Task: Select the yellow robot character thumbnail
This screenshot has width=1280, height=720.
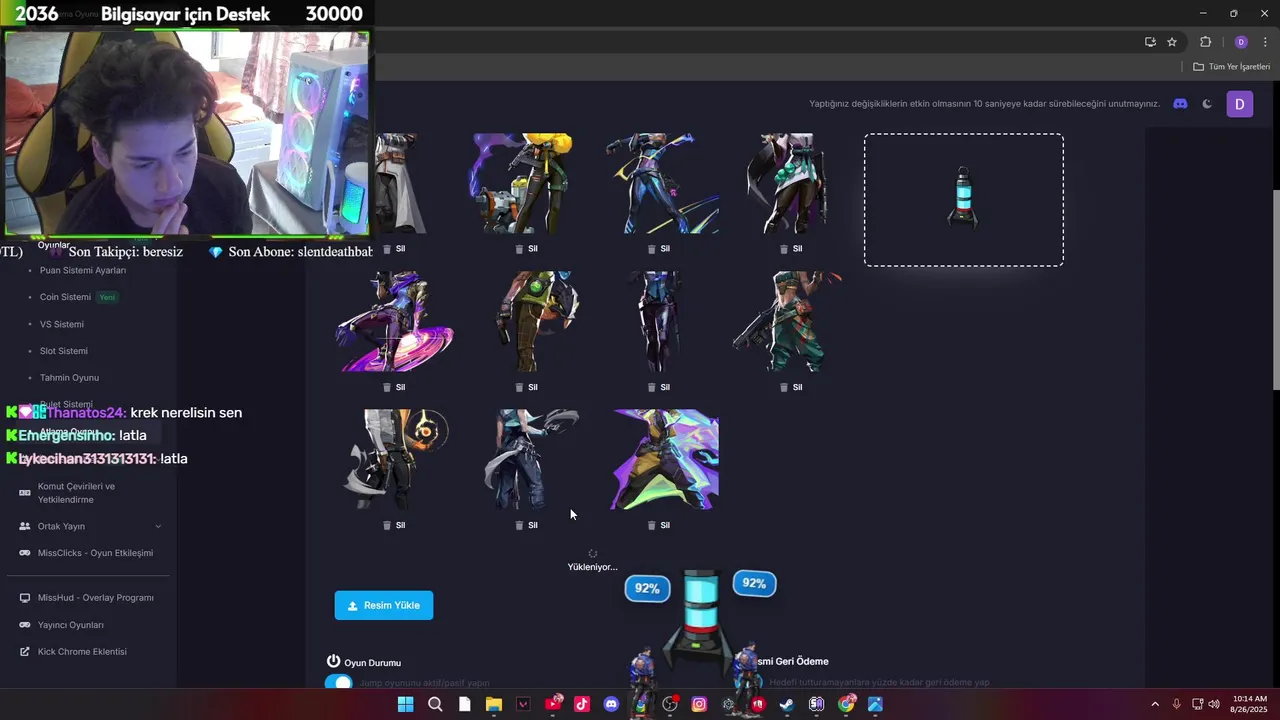Action: (x=523, y=184)
